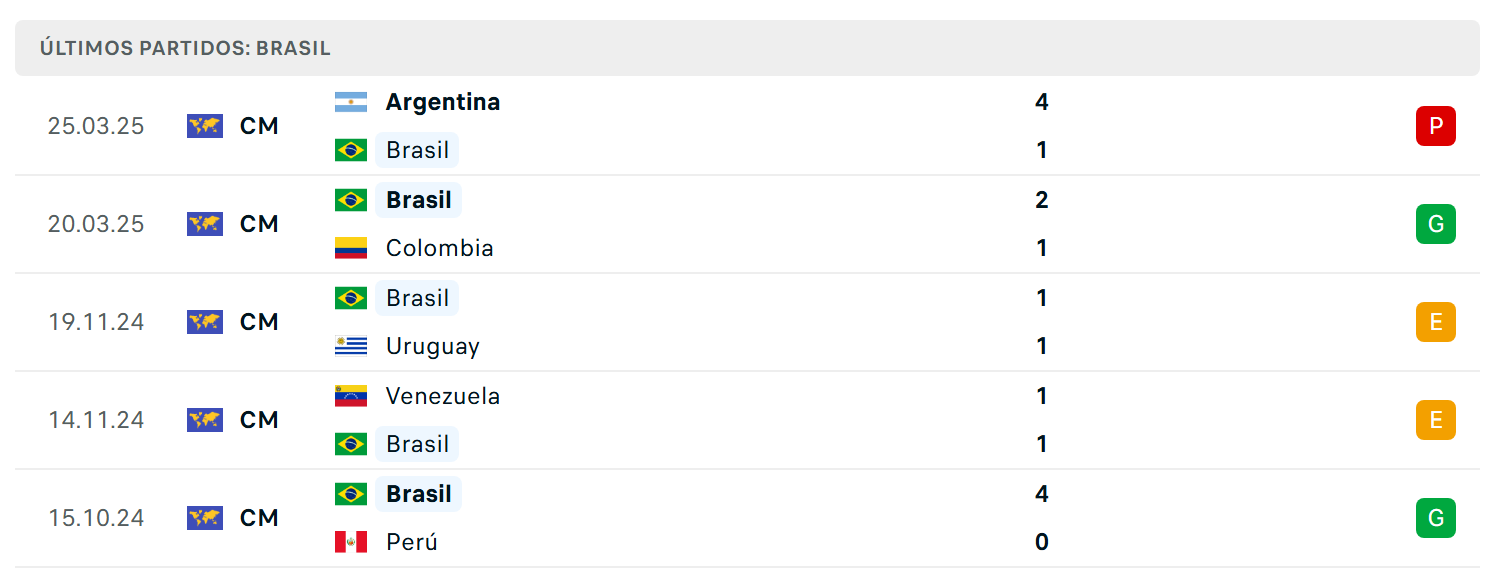
Task: Click the Uruguay flag icon
Action: 351,346
